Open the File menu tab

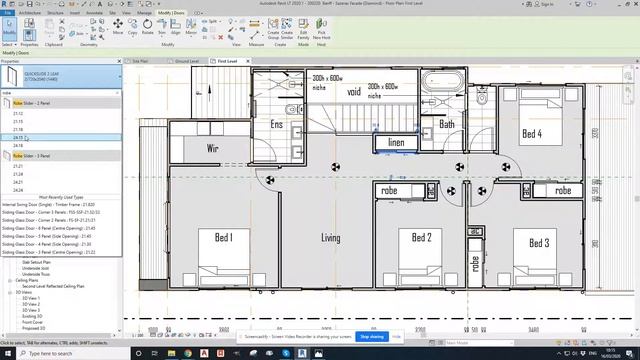click(x=7, y=13)
